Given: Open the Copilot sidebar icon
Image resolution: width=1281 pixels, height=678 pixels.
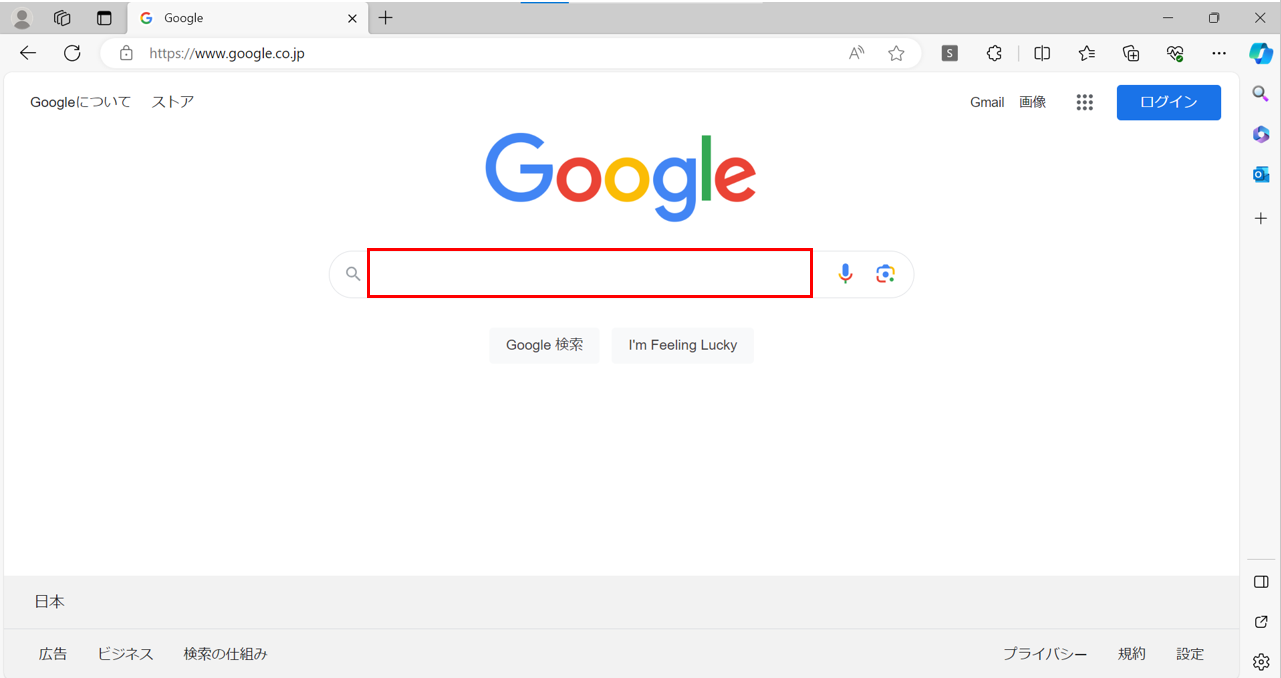Looking at the screenshot, I should [x=1261, y=54].
